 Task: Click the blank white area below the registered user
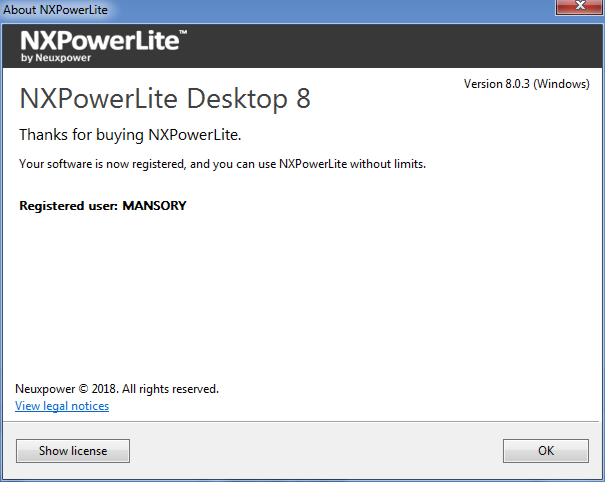[x=300, y=290]
